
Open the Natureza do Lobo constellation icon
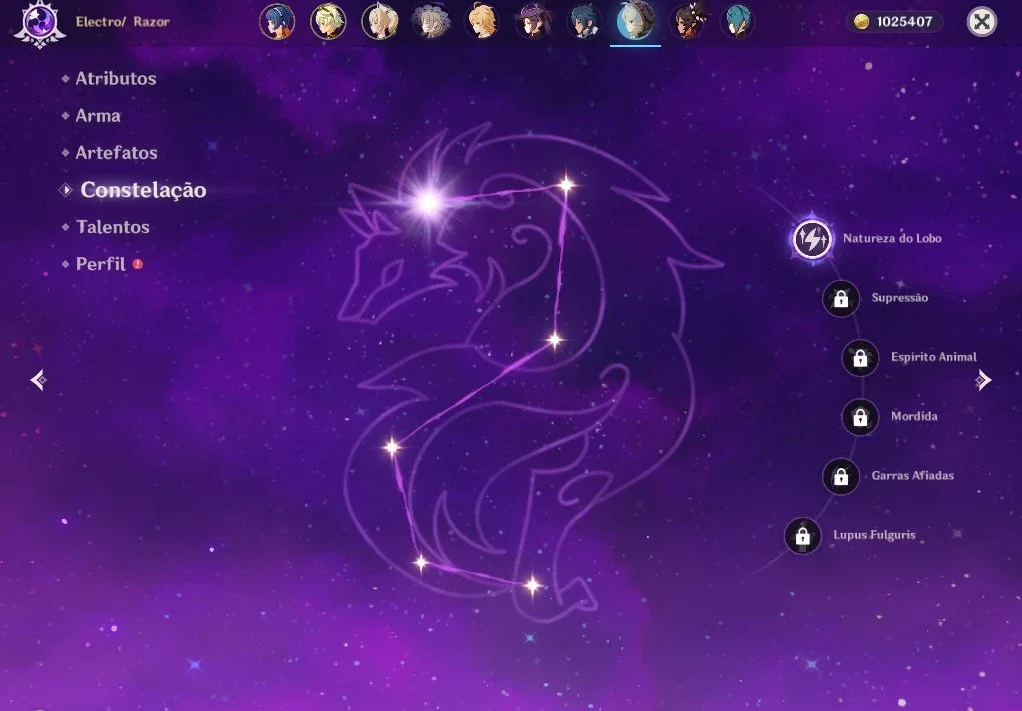(x=812, y=239)
